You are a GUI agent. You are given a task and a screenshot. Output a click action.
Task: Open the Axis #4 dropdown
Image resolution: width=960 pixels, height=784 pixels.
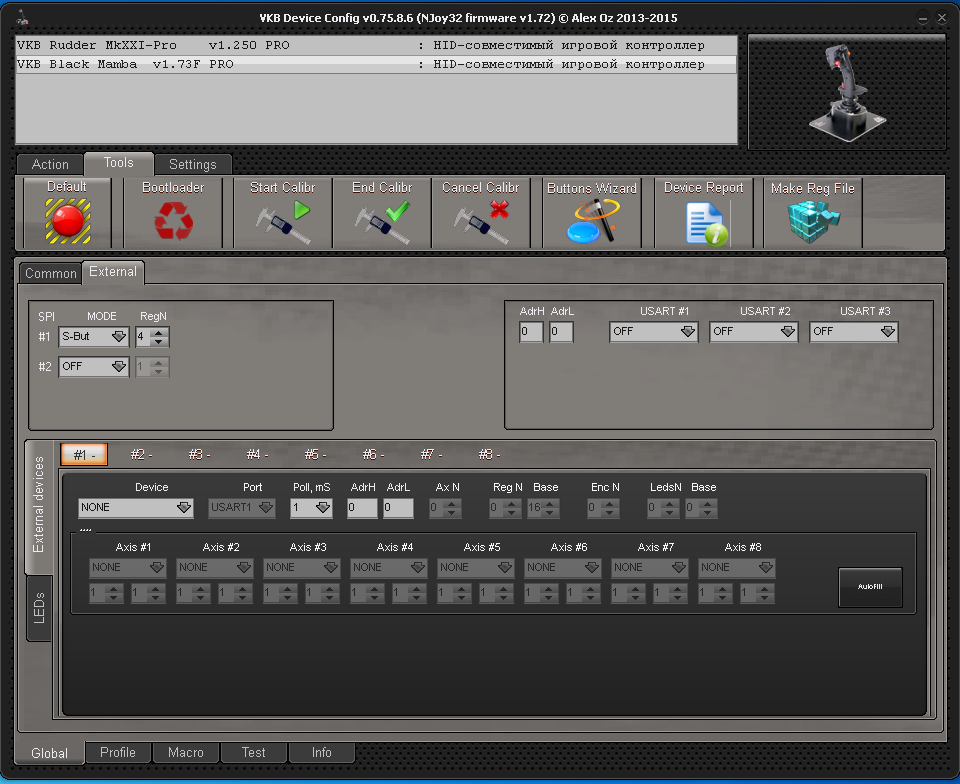tap(388, 567)
